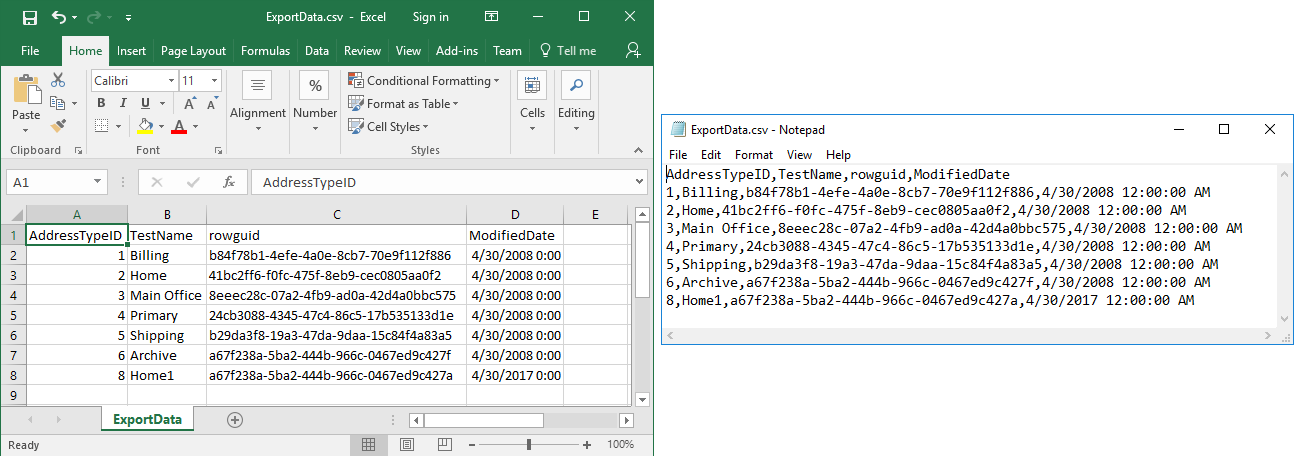Click Sign in at Excel title bar

click(430, 17)
